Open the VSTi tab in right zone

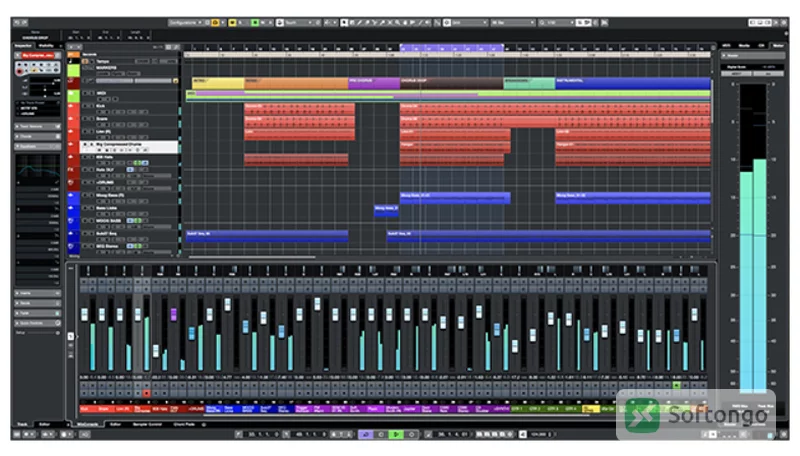pyautogui.click(x=727, y=46)
